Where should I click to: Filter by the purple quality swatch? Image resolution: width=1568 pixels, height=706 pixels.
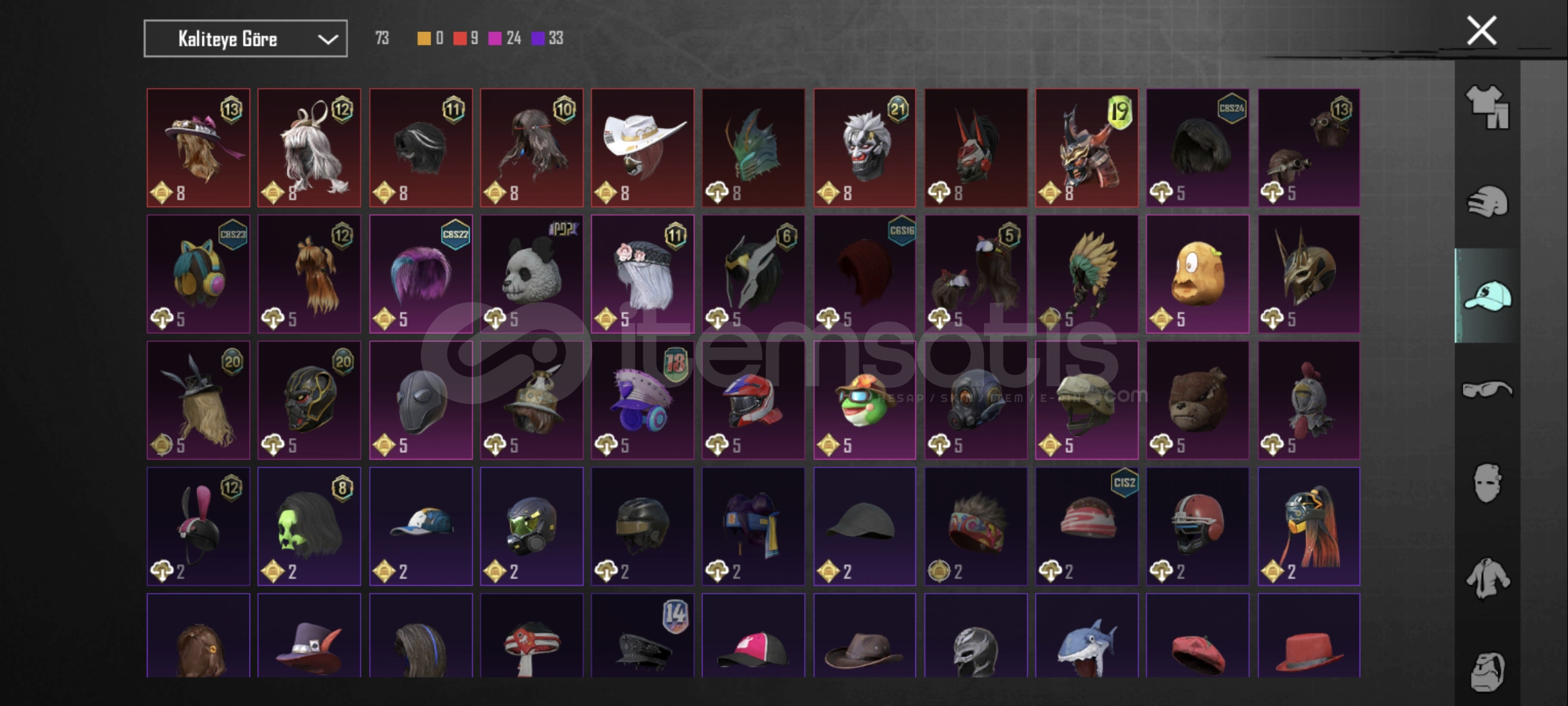pos(538,39)
